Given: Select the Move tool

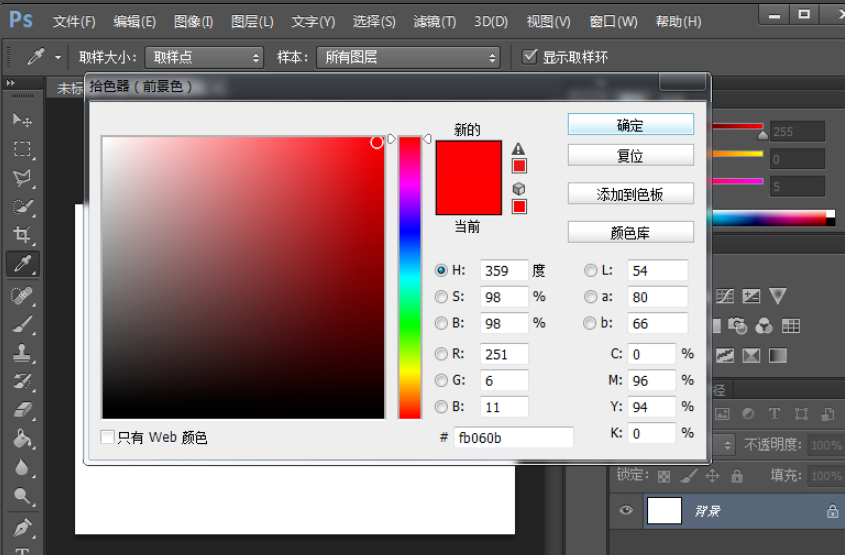Looking at the screenshot, I should (x=22, y=120).
